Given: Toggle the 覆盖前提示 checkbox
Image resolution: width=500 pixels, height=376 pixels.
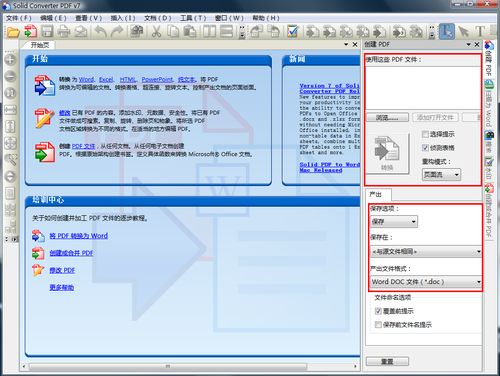Looking at the screenshot, I should tap(378, 311).
